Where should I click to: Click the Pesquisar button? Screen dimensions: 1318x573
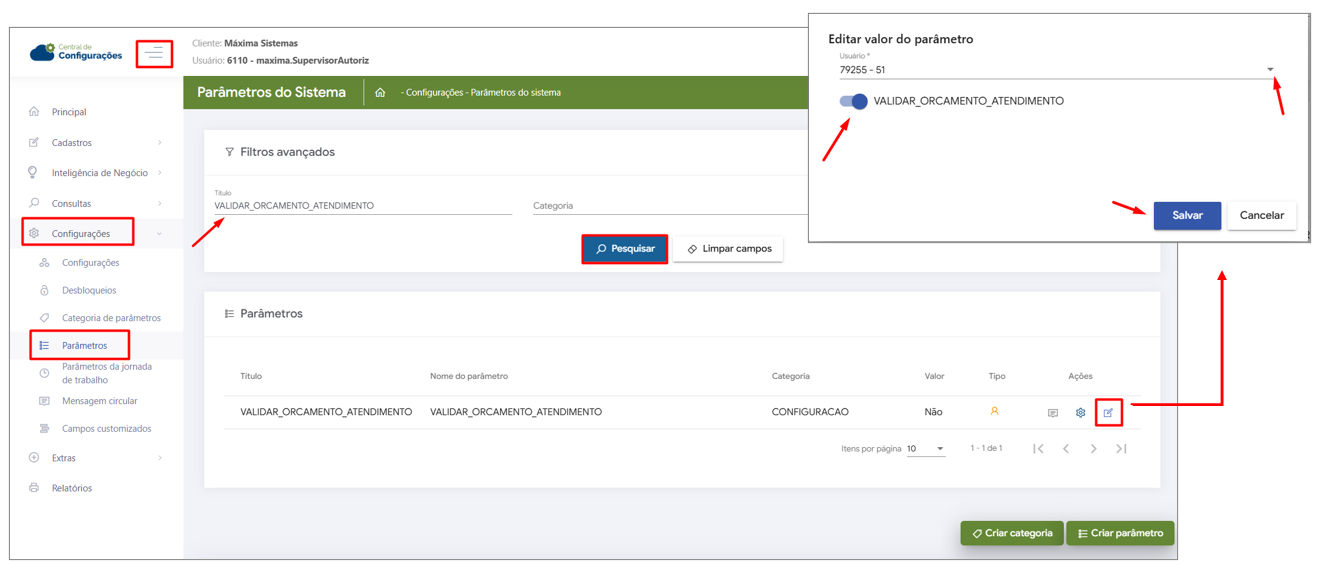pyautogui.click(x=625, y=249)
